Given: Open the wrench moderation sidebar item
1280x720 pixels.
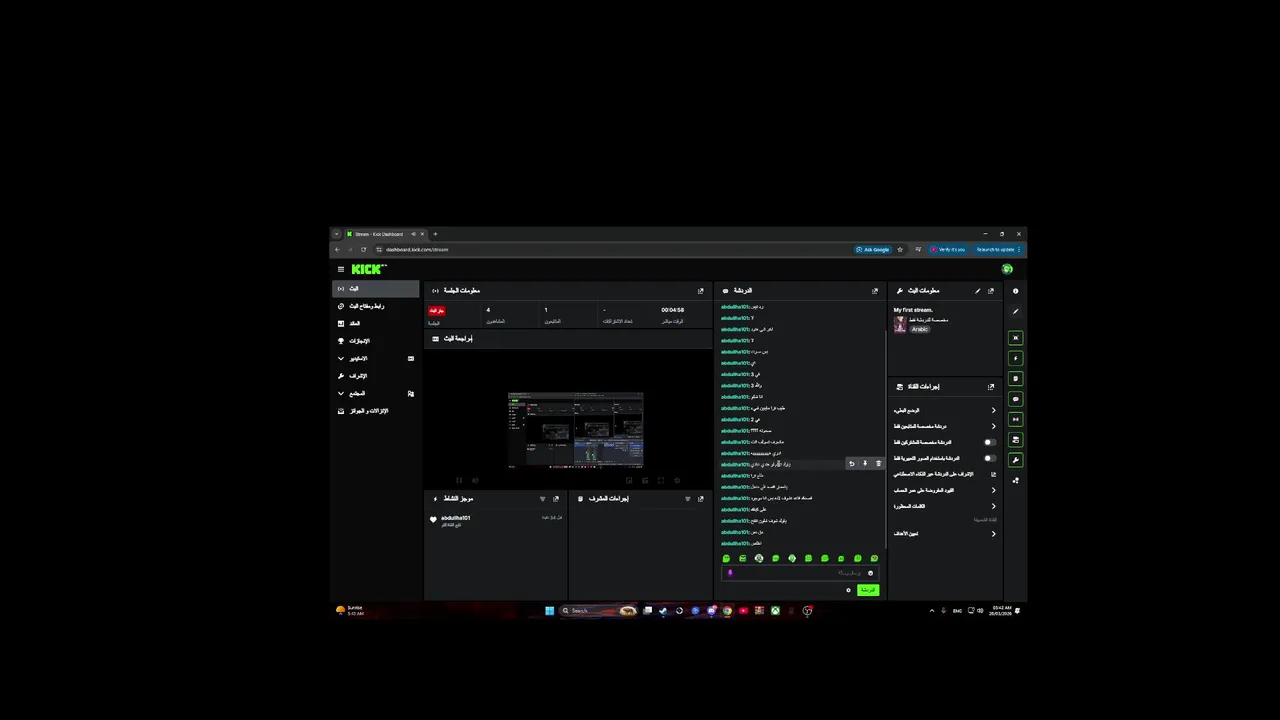Looking at the screenshot, I should [376, 376].
